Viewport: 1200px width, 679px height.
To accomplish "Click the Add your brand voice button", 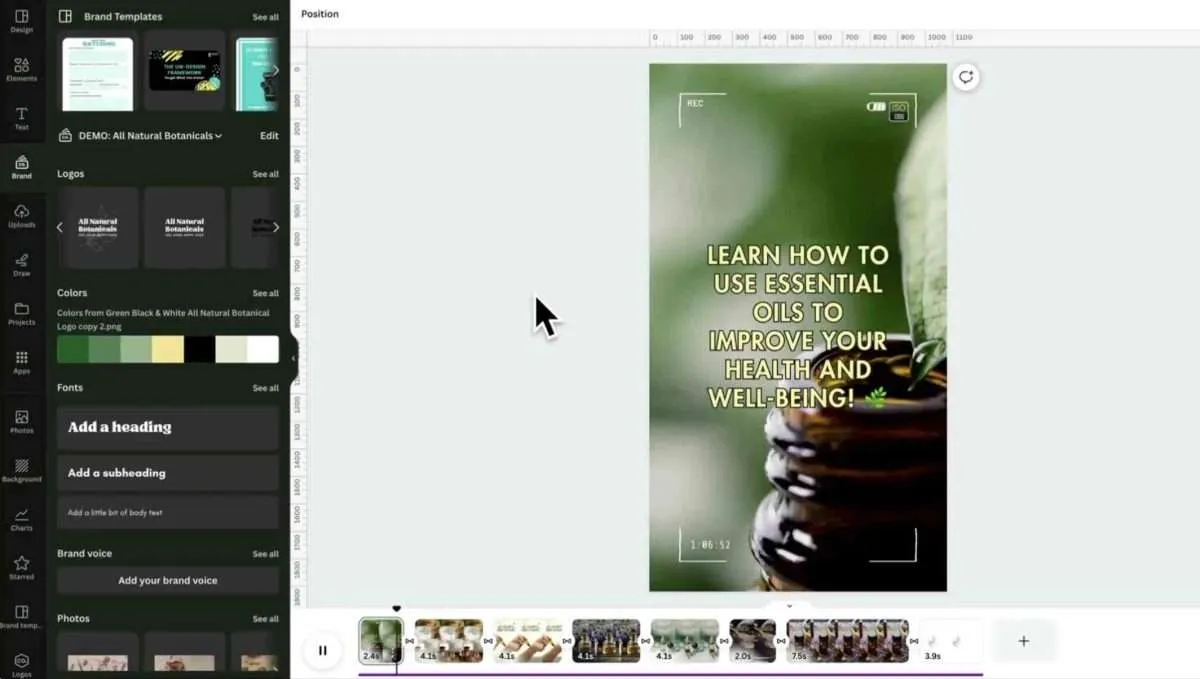I will (x=167, y=581).
